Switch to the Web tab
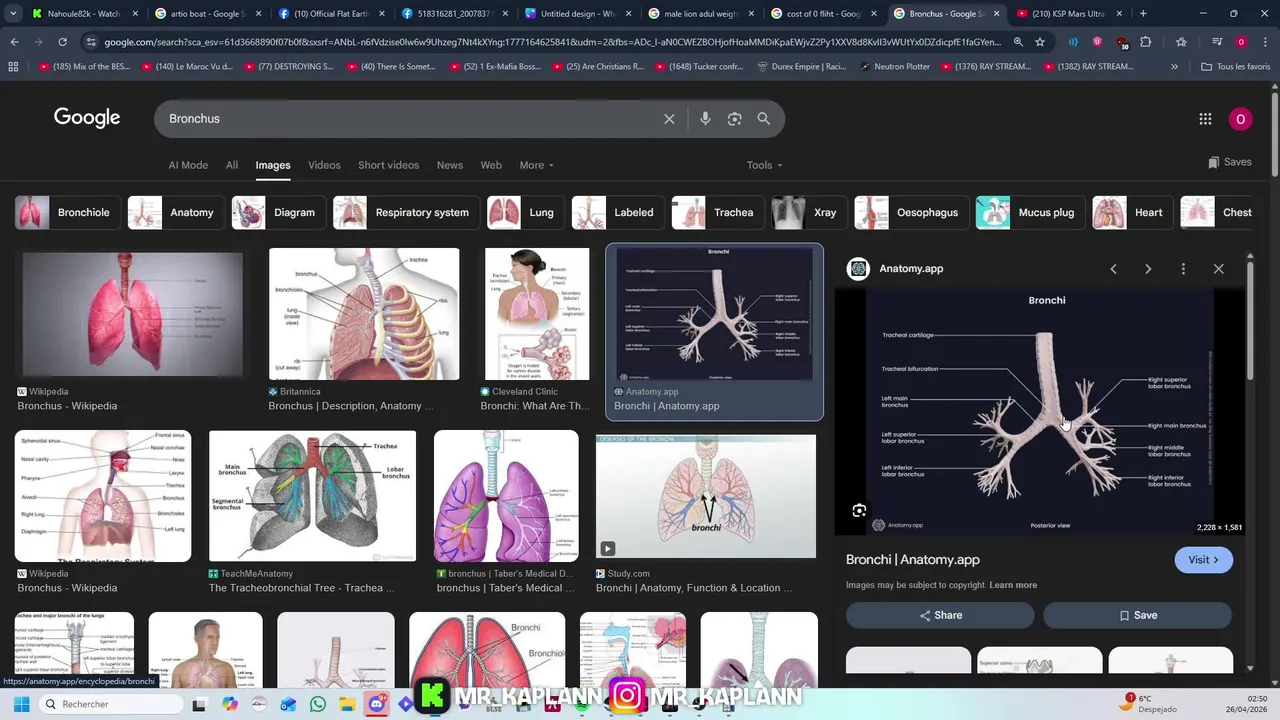The height and width of the screenshot is (720, 1280). 491,165
